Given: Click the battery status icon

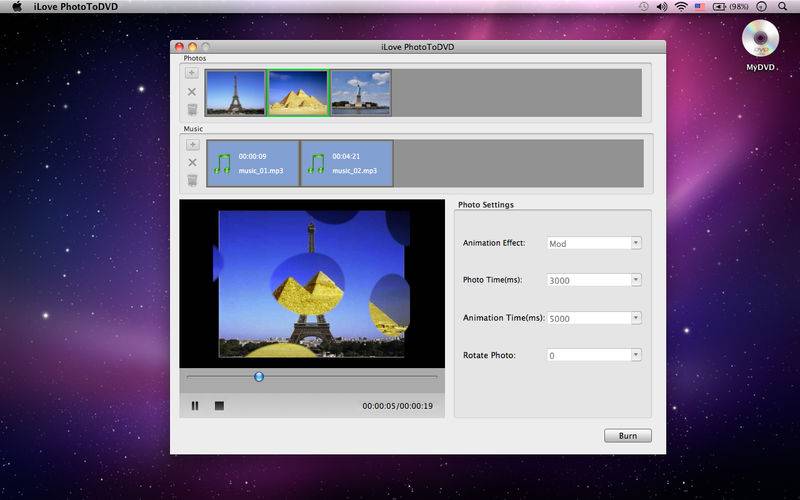Looking at the screenshot, I should tap(719, 7).
